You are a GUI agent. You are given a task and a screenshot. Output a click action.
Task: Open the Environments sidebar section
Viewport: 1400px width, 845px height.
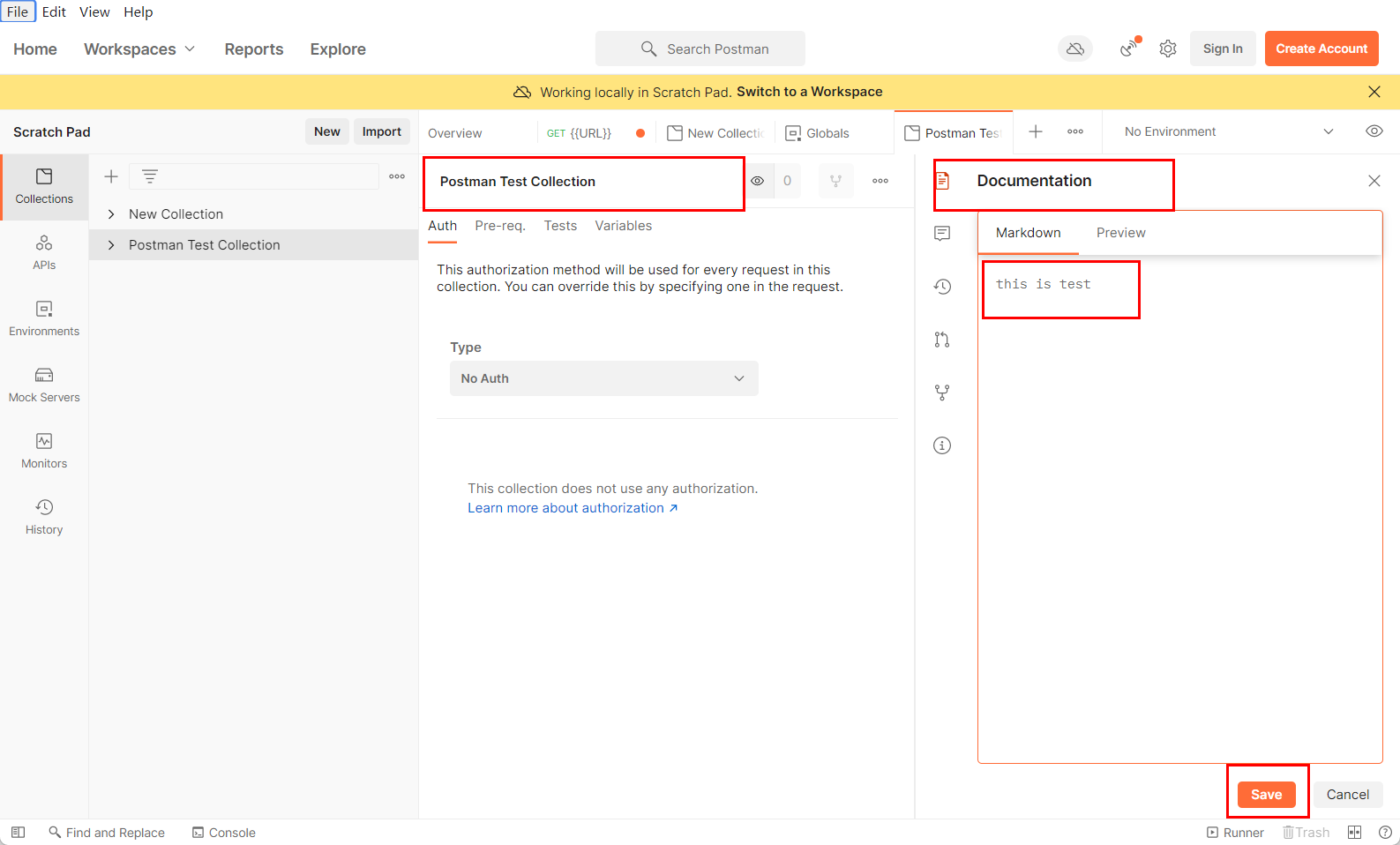(x=44, y=318)
